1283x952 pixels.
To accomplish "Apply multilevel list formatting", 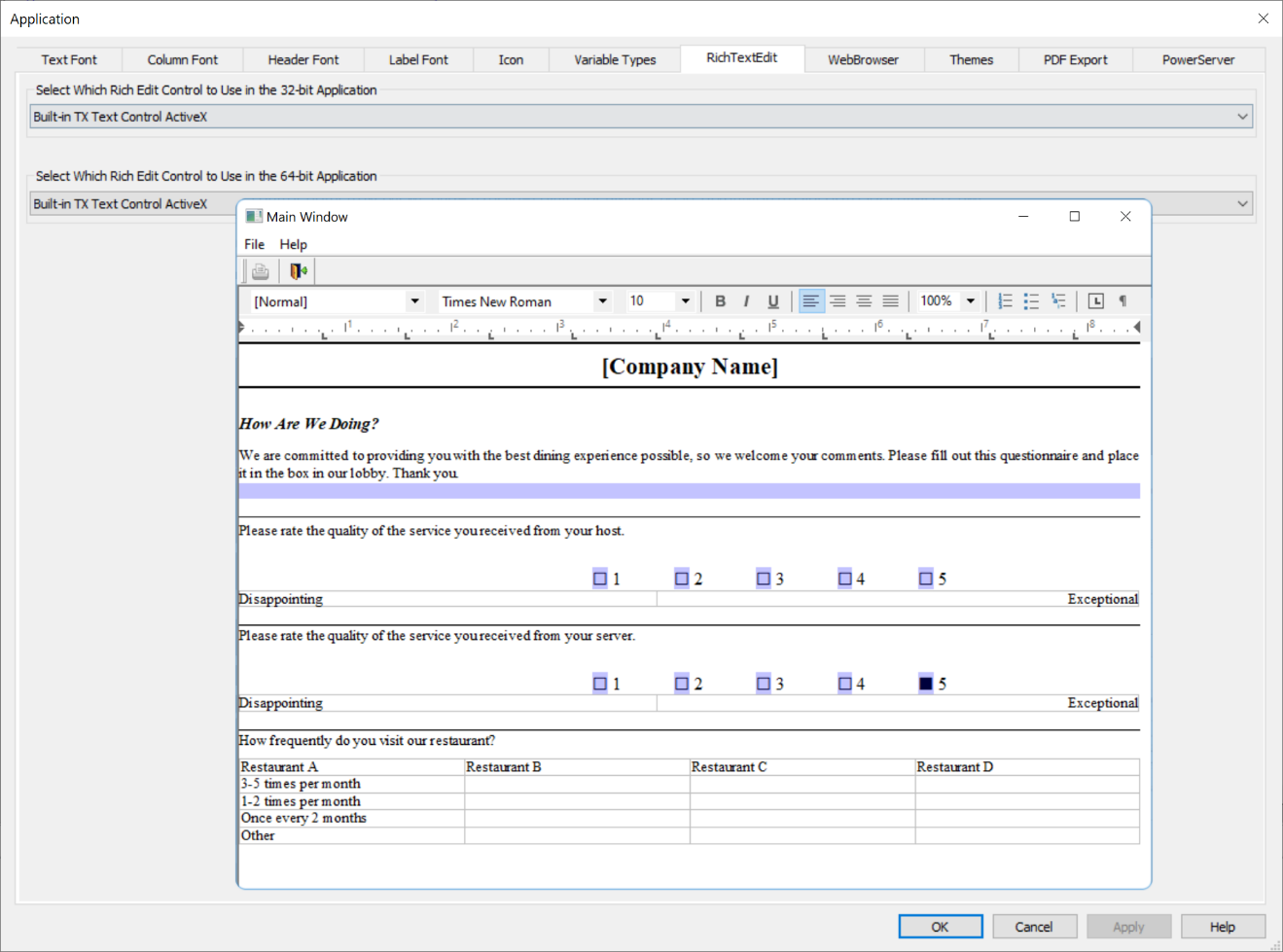I will click(1057, 300).
